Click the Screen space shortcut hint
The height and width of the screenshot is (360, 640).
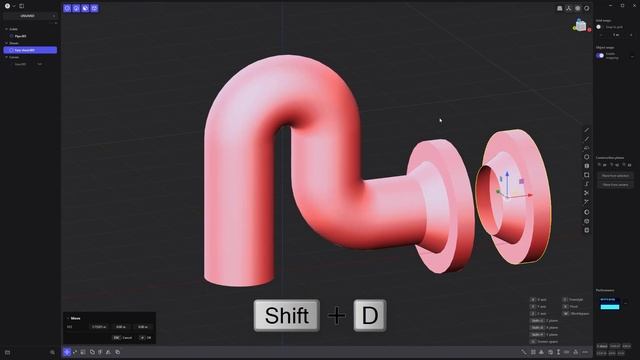544,342
